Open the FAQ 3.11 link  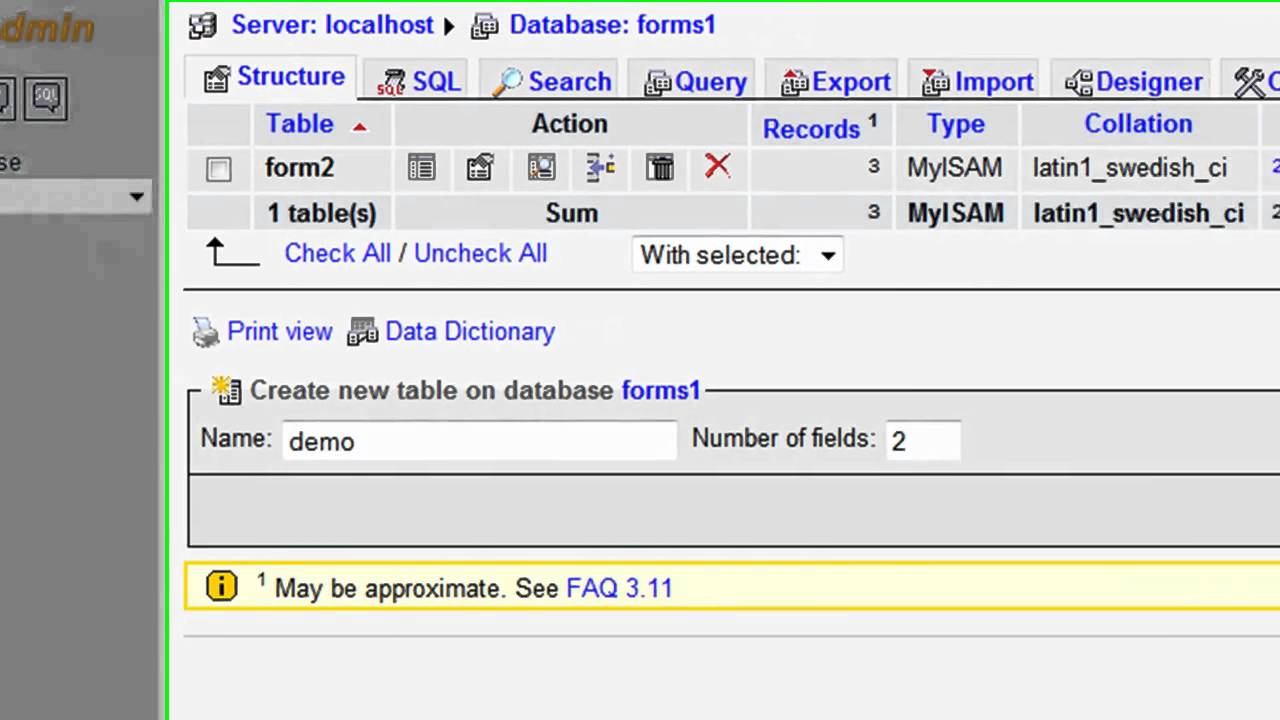pos(619,588)
